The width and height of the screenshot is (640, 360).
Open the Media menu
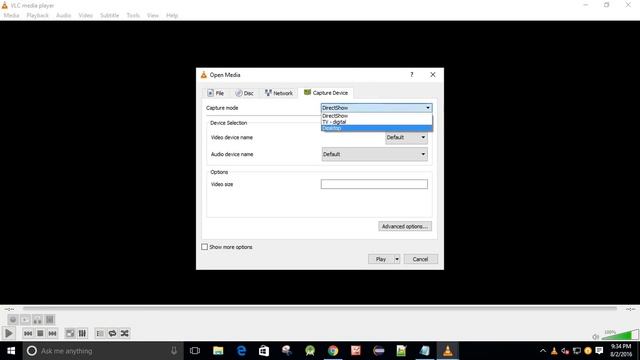11,16
